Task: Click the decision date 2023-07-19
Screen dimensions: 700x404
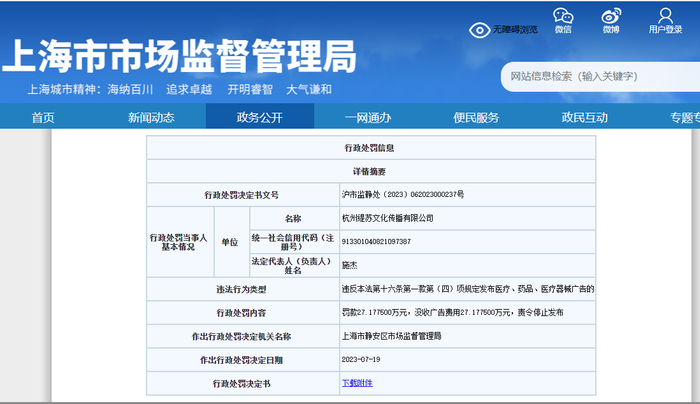Action: tap(362, 360)
